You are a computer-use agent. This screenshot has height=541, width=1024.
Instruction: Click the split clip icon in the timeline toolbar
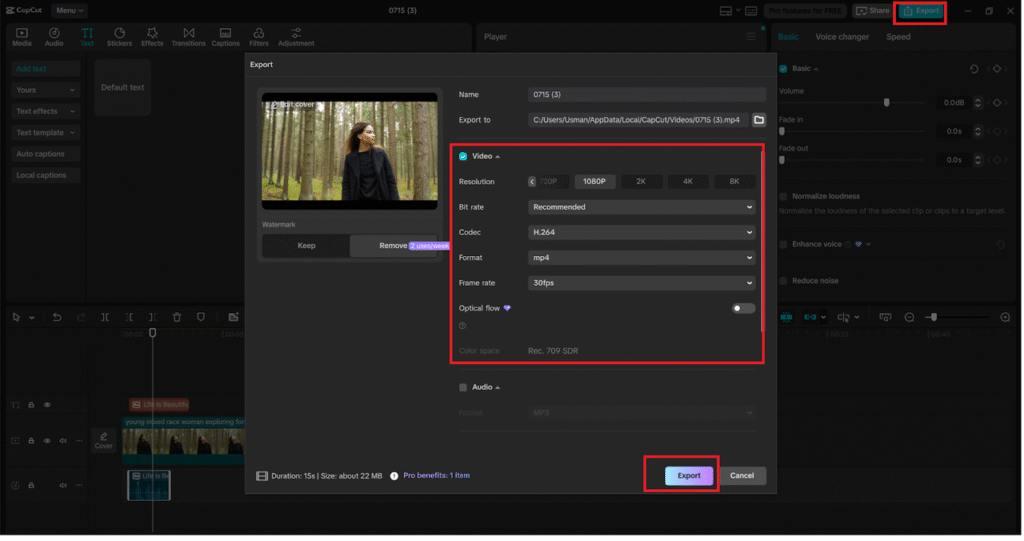tap(105, 318)
